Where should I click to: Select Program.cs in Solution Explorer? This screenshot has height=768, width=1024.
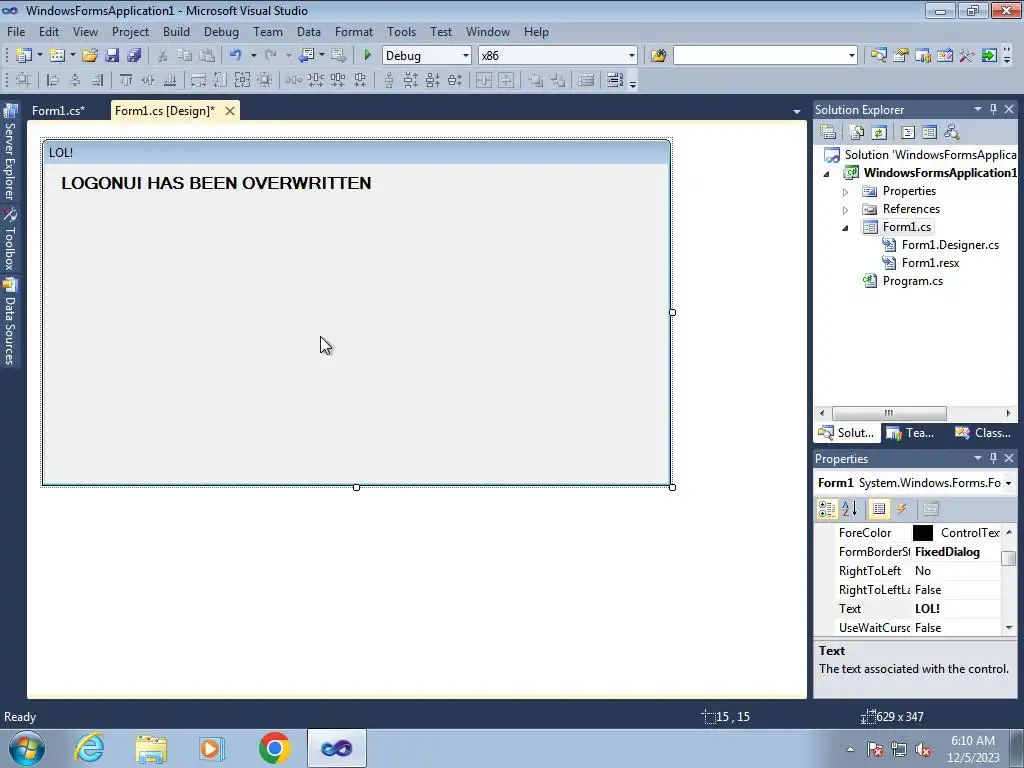point(912,281)
